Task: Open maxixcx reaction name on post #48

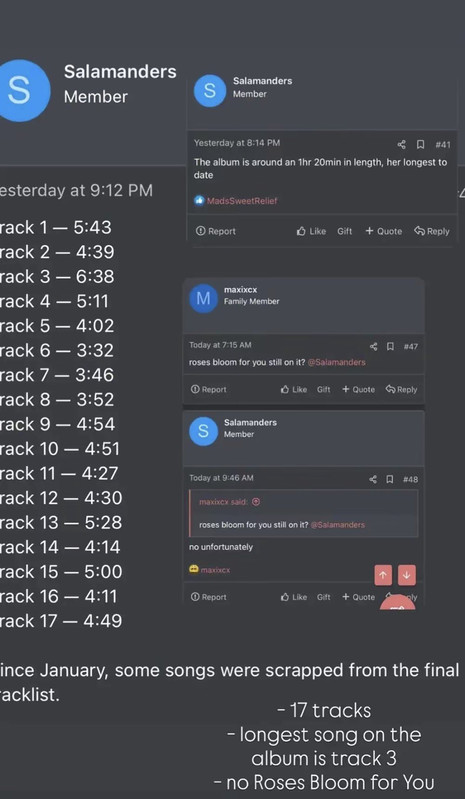Action: [215, 570]
